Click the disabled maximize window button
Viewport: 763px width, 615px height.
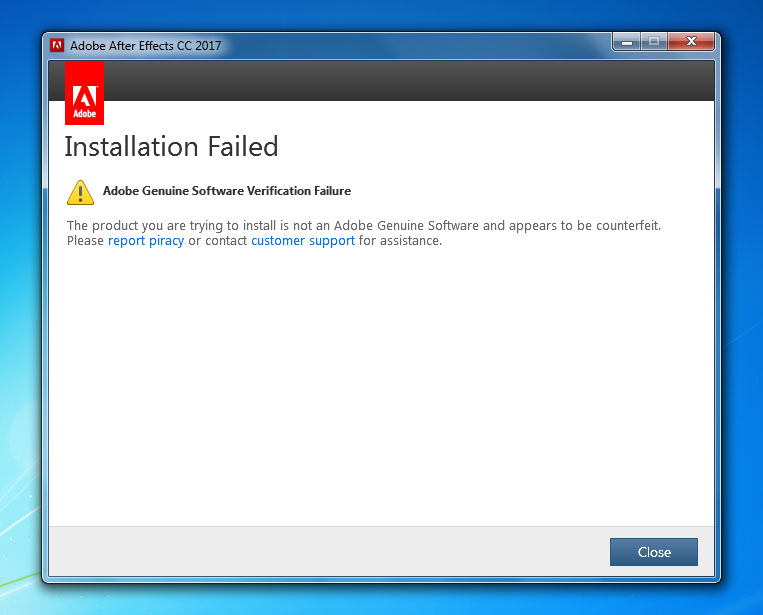tap(654, 42)
